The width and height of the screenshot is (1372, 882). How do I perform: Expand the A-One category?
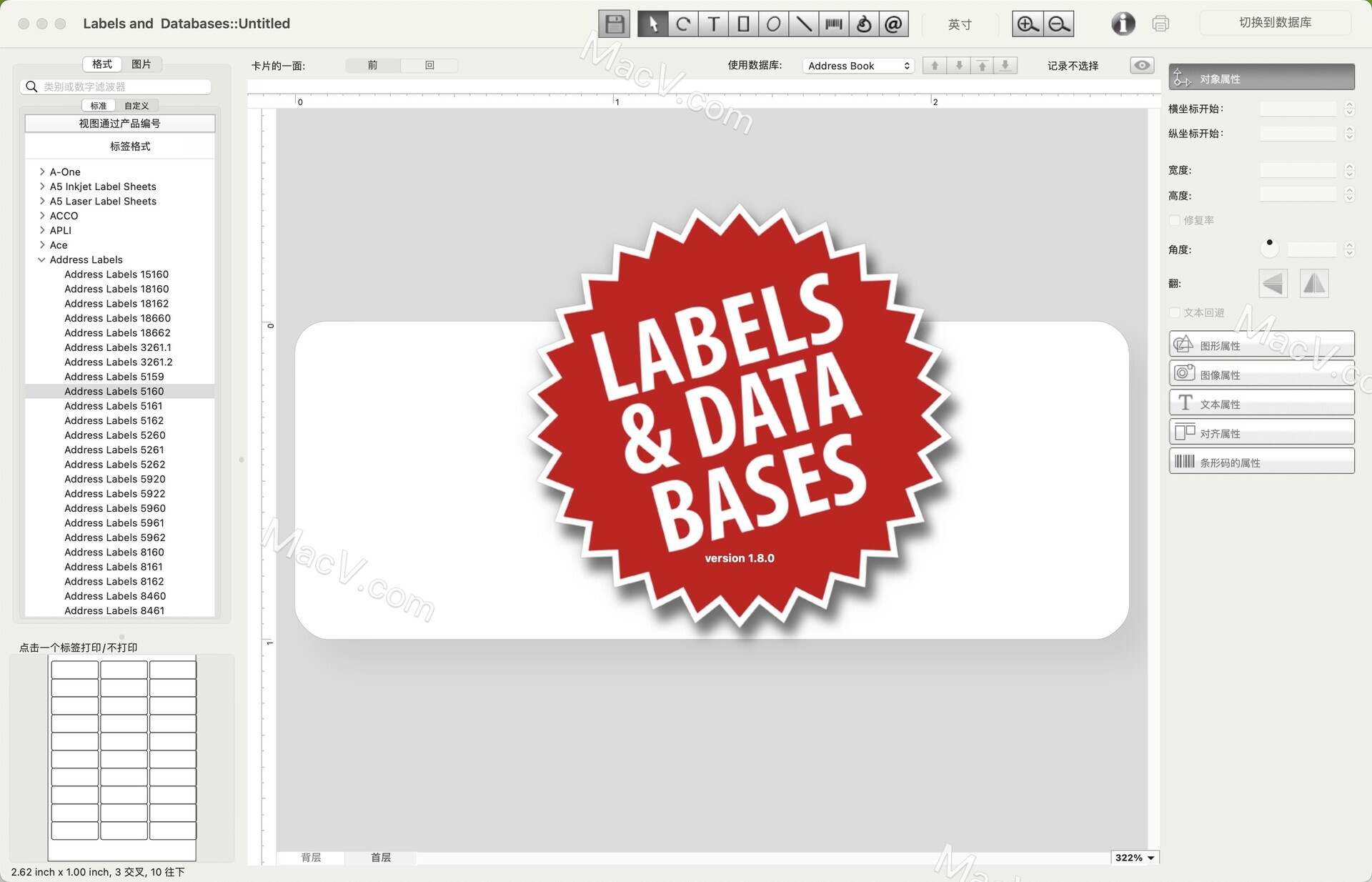tap(41, 172)
